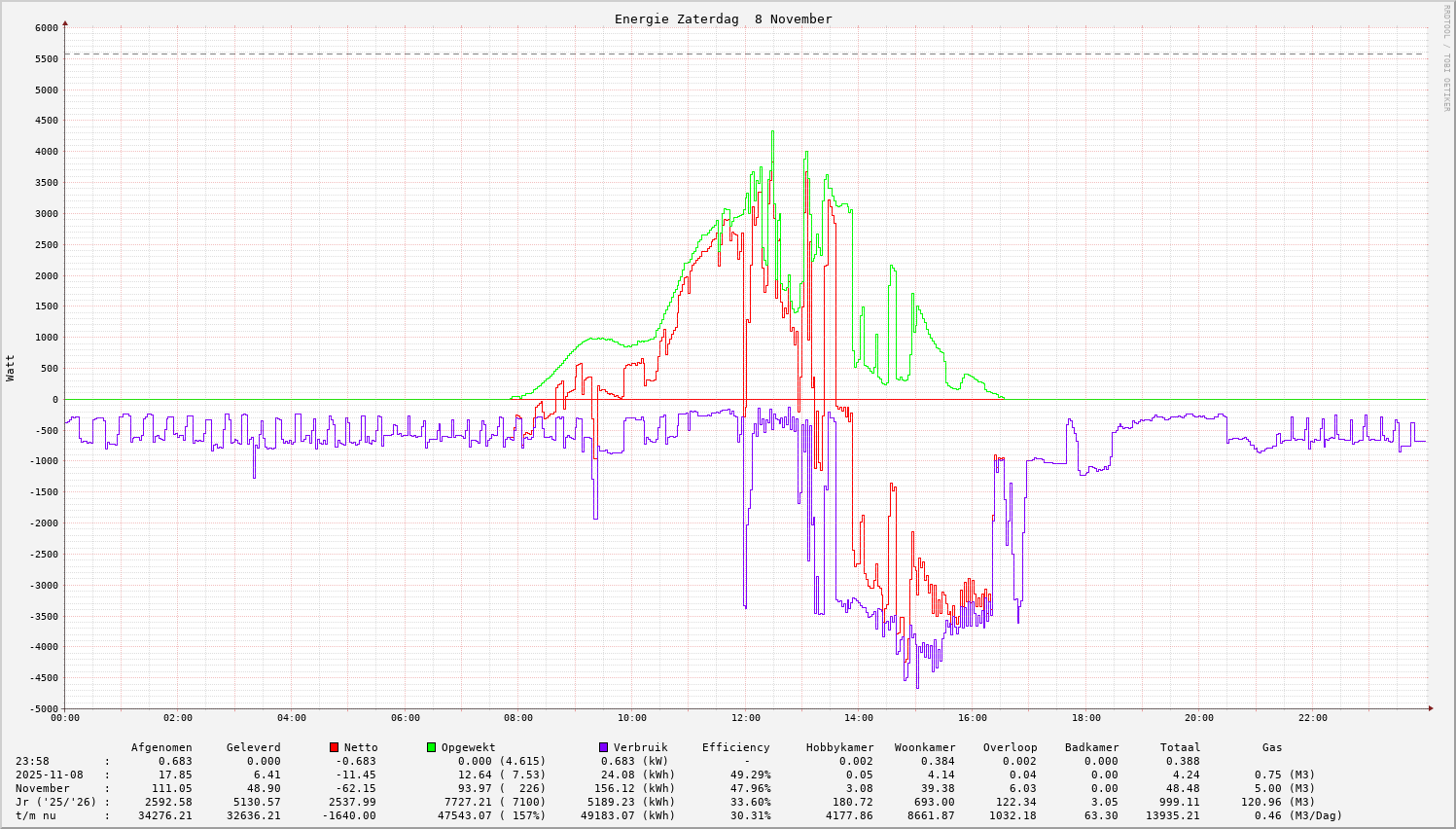Click the -5000 y-axis value
The height and width of the screenshot is (829, 1456).
43,709
